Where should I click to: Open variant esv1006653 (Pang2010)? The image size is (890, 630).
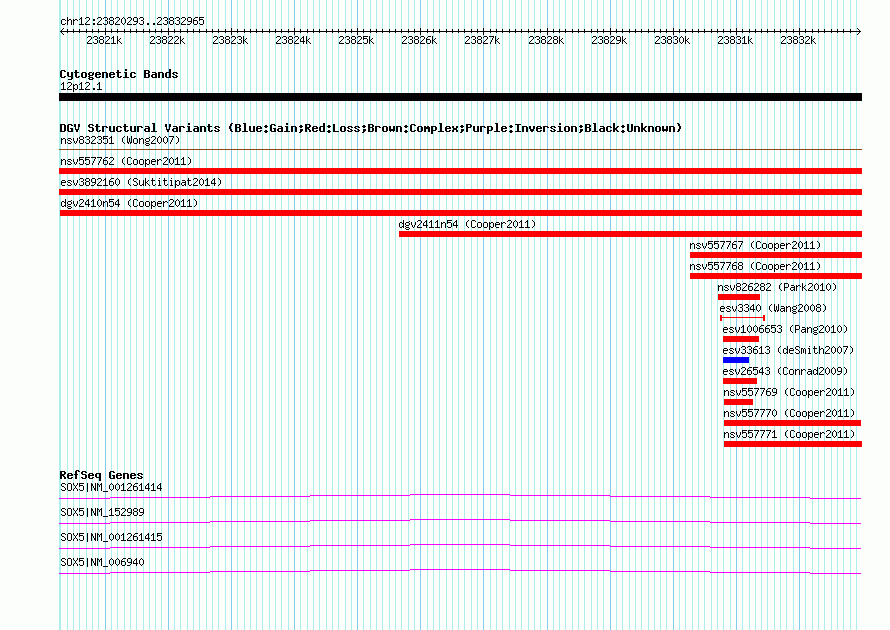pos(785,329)
